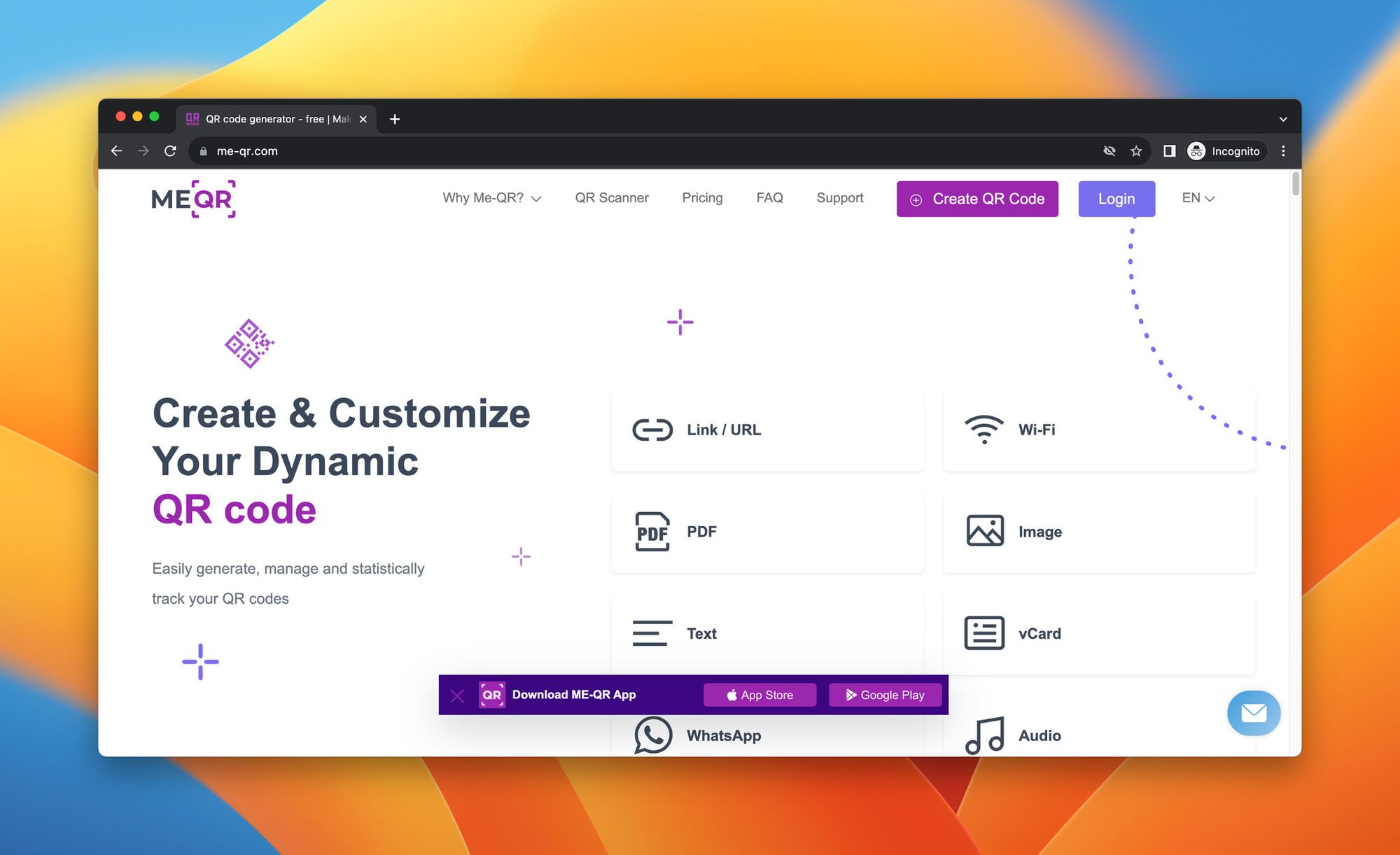Click the FAQ navigation link

point(769,198)
